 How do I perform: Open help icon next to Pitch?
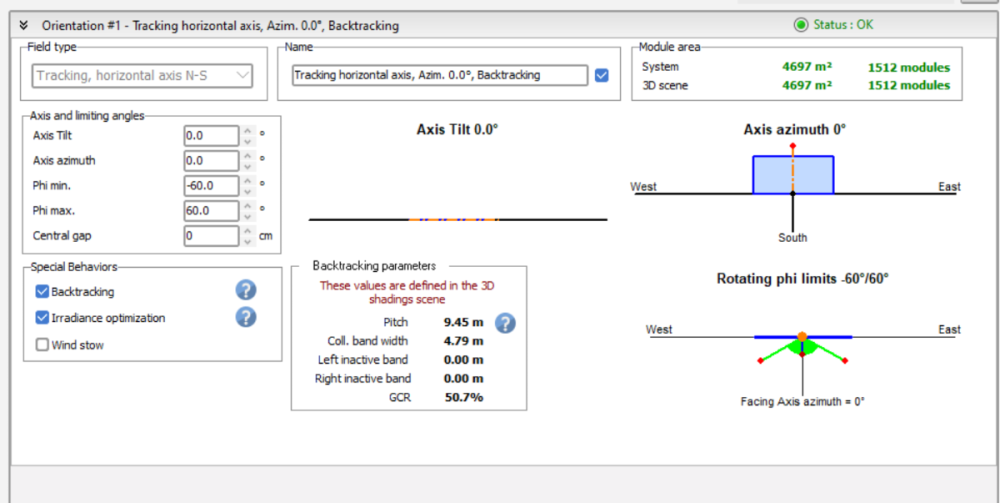click(505, 323)
